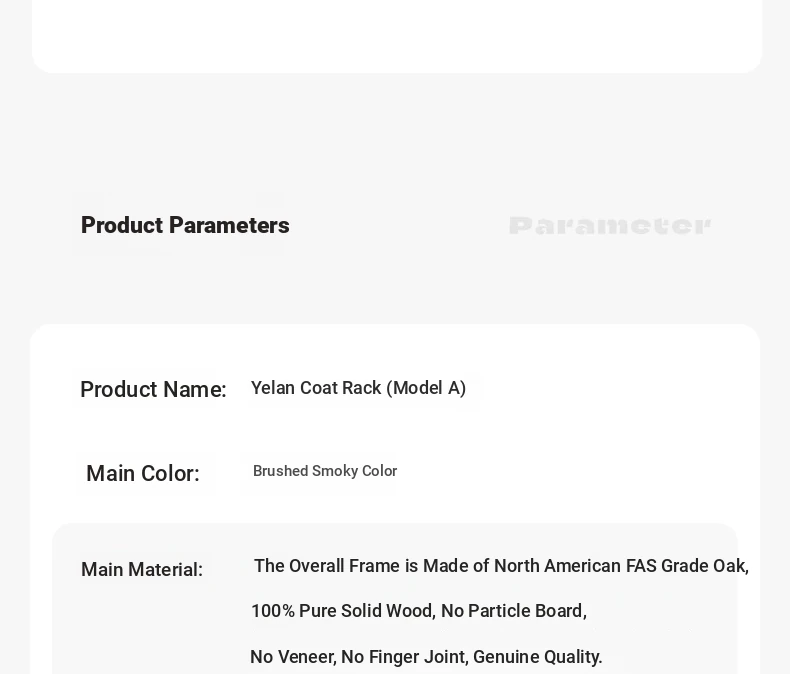Click the word "Brushed" in the color value
The height and width of the screenshot is (674, 790).
click(x=280, y=471)
